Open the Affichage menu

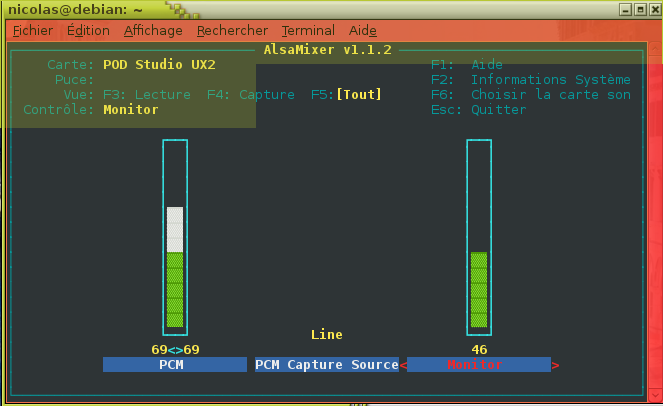(x=153, y=30)
